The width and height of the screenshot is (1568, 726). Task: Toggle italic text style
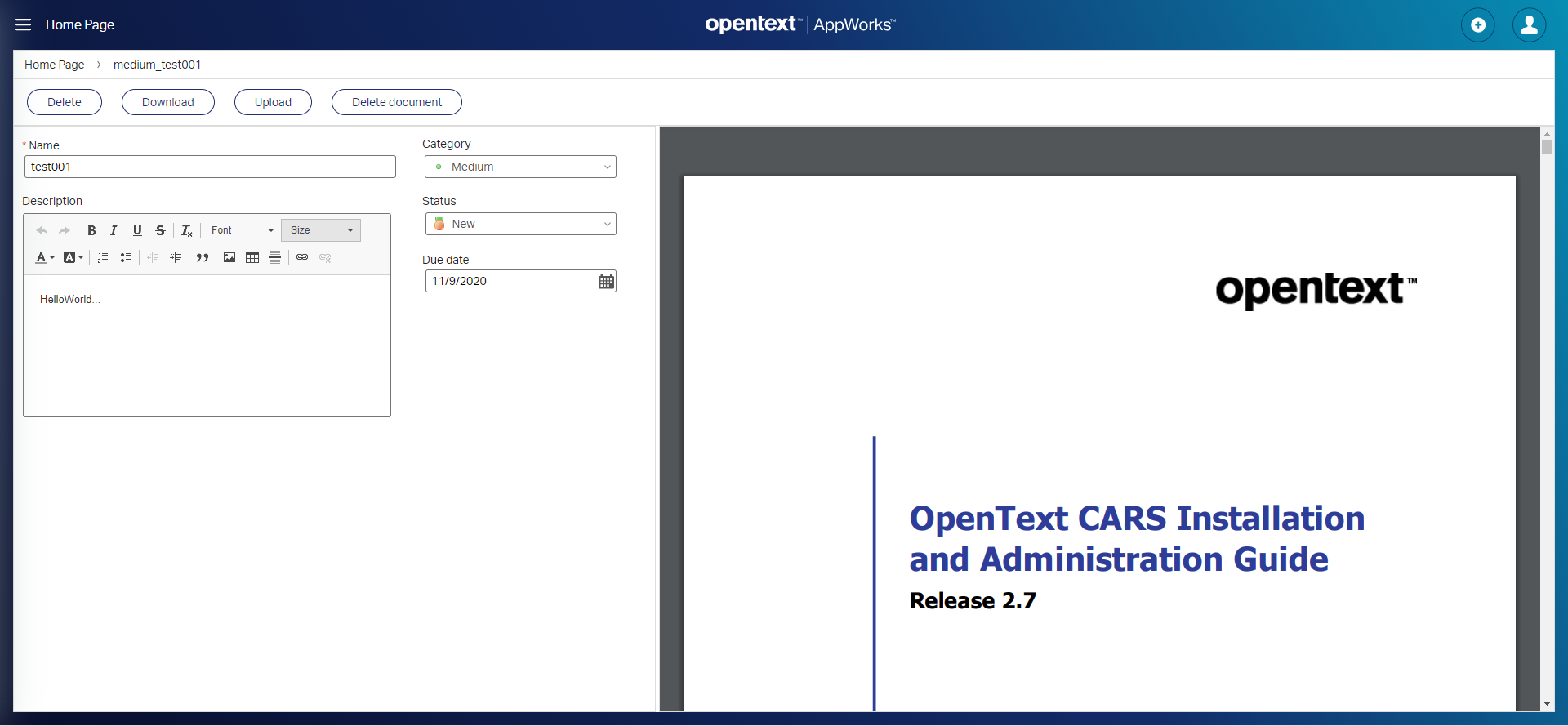(114, 231)
